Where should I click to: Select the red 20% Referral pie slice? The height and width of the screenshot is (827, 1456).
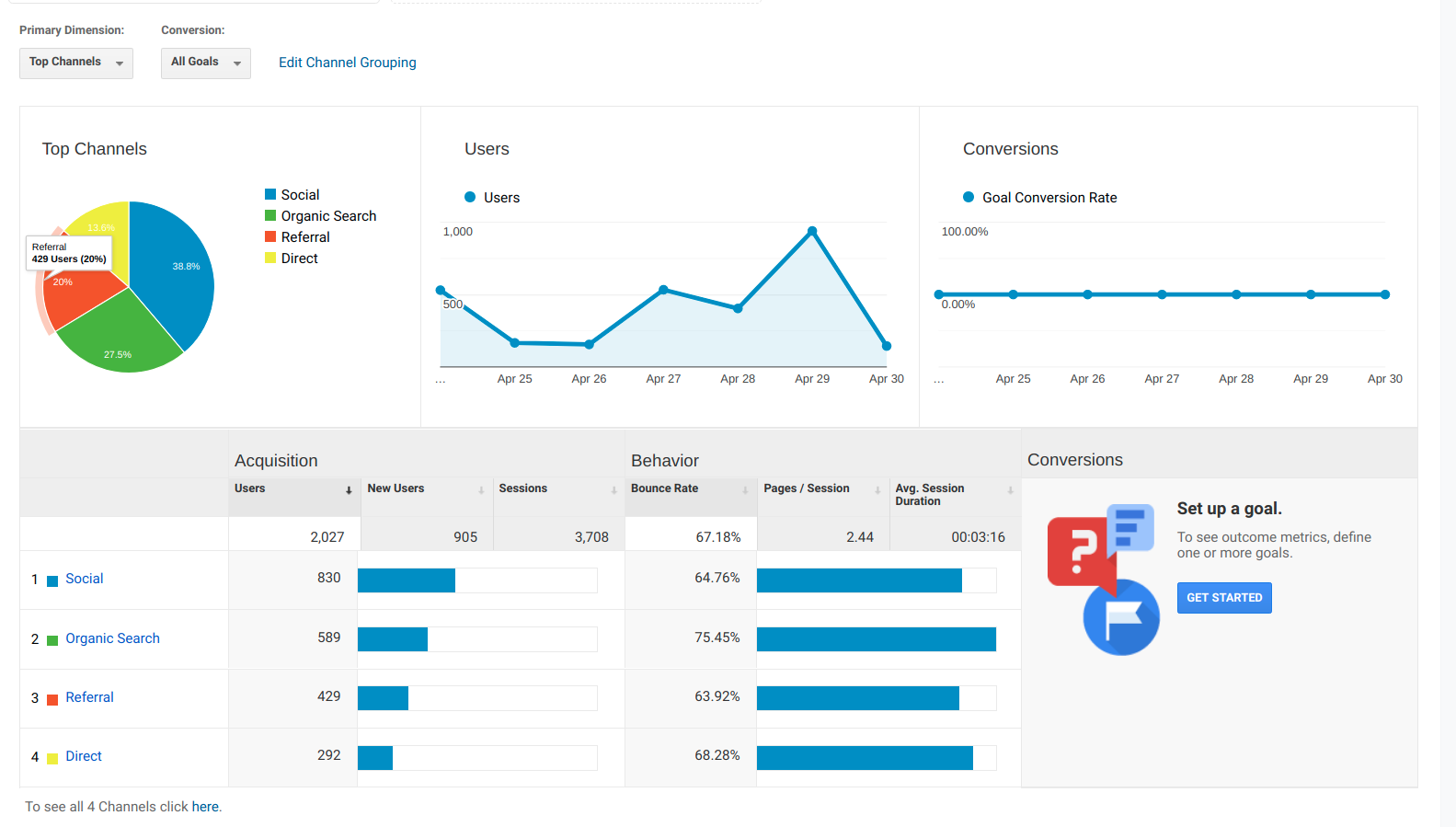click(77, 296)
